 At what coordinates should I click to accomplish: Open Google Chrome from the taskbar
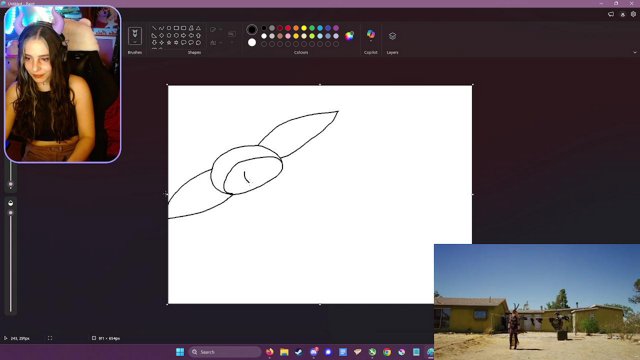387,352
